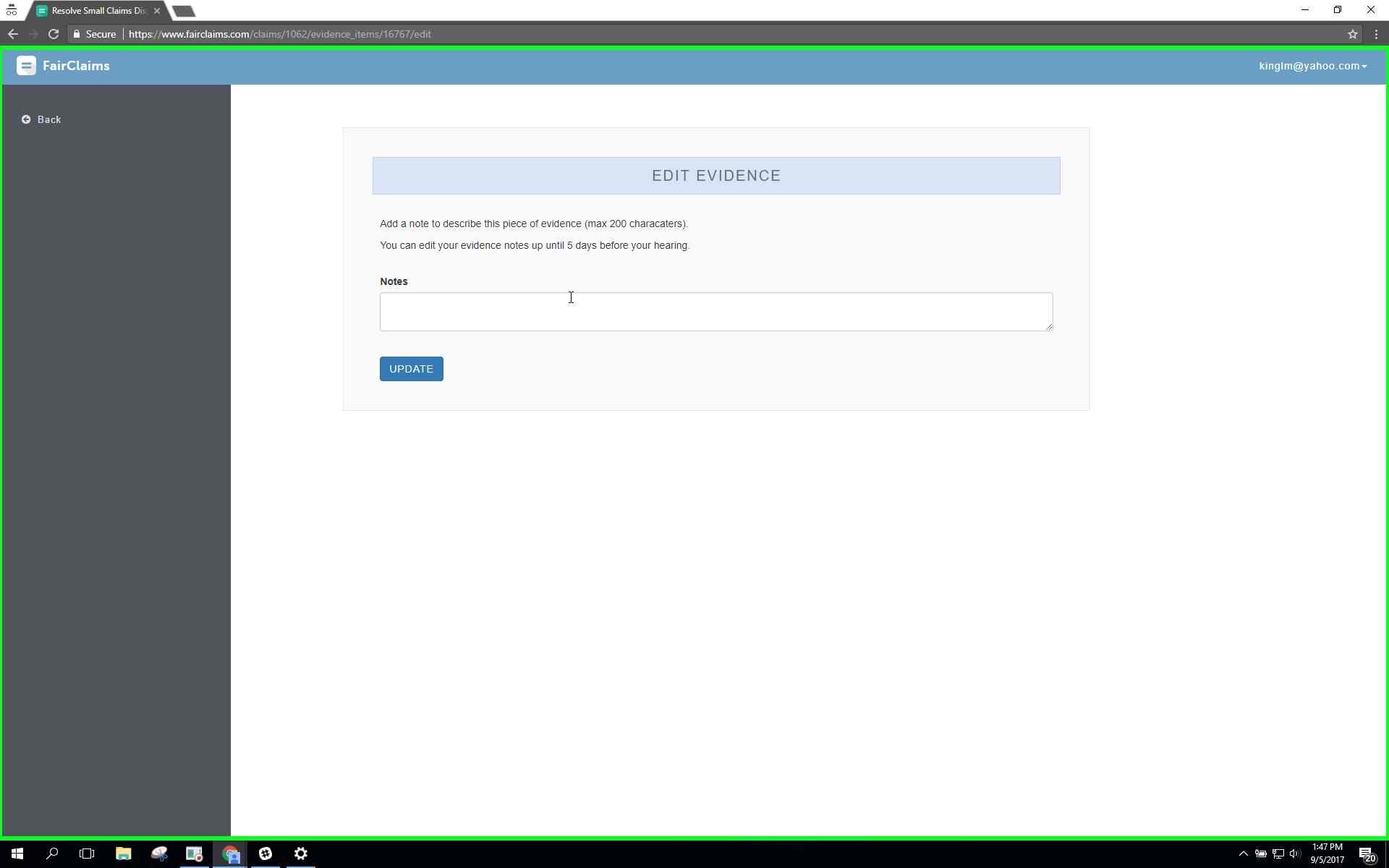Open Windows Settings gear in taskbar
1389x868 pixels.
[301, 854]
